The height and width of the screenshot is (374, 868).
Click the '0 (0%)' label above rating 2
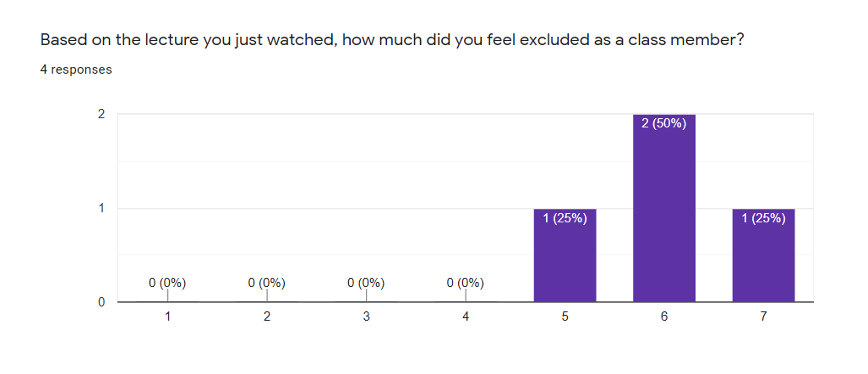click(x=267, y=283)
